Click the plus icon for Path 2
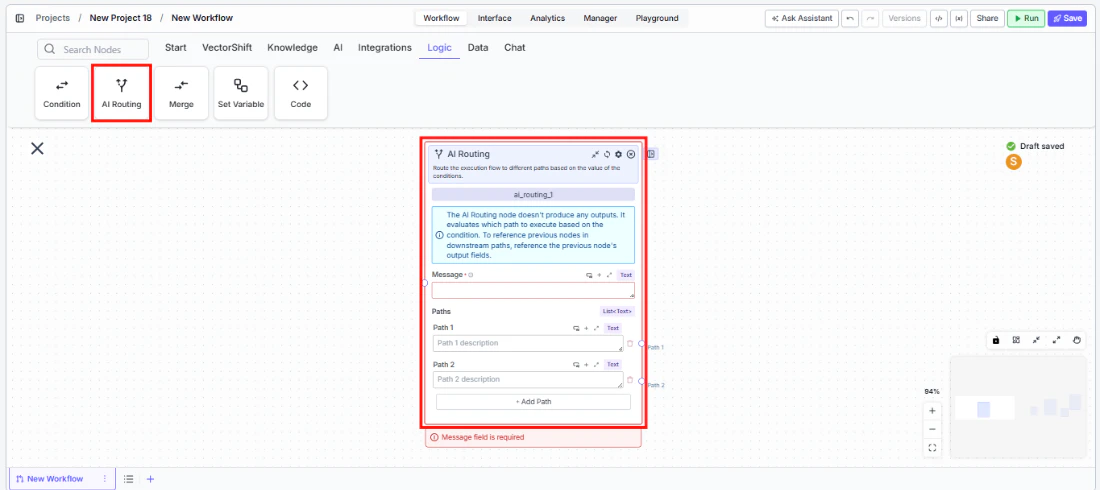This screenshot has width=1100, height=490. (x=586, y=364)
